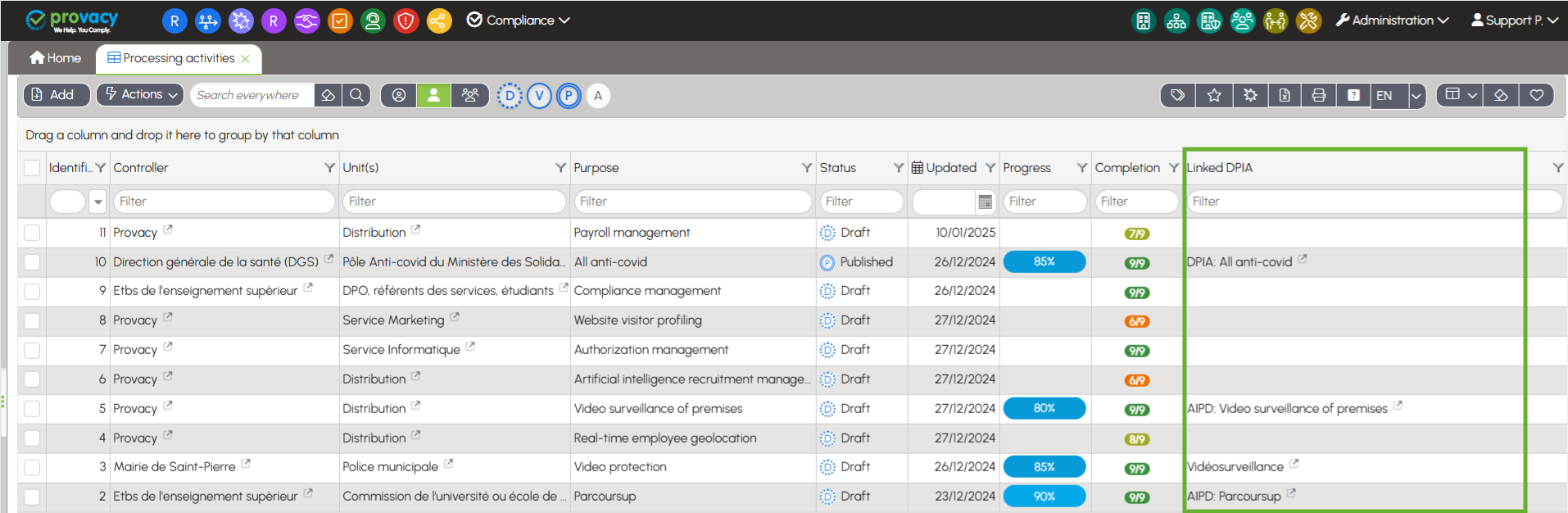Toggle the P published status filter
The width and height of the screenshot is (1568, 513).
pyautogui.click(x=569, y=96)
